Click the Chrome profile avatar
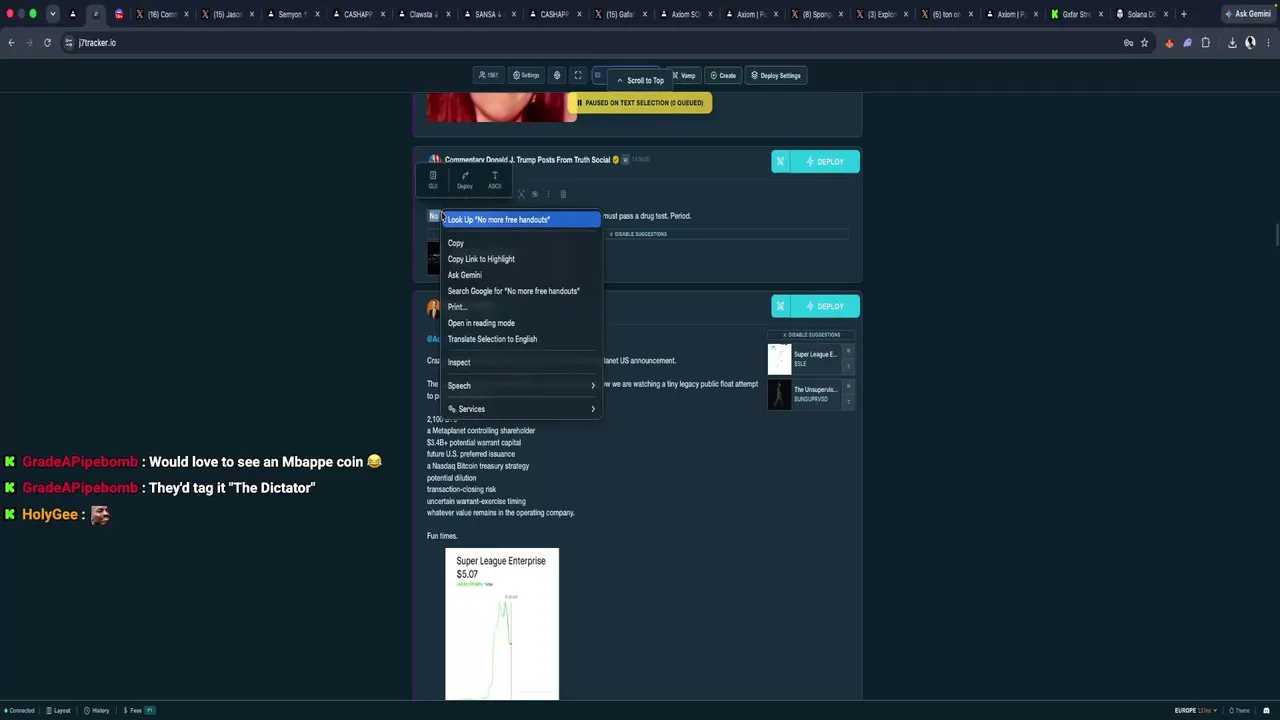Image resolution: width=1280 pixels, height=720 pixels. (1250, 43)
